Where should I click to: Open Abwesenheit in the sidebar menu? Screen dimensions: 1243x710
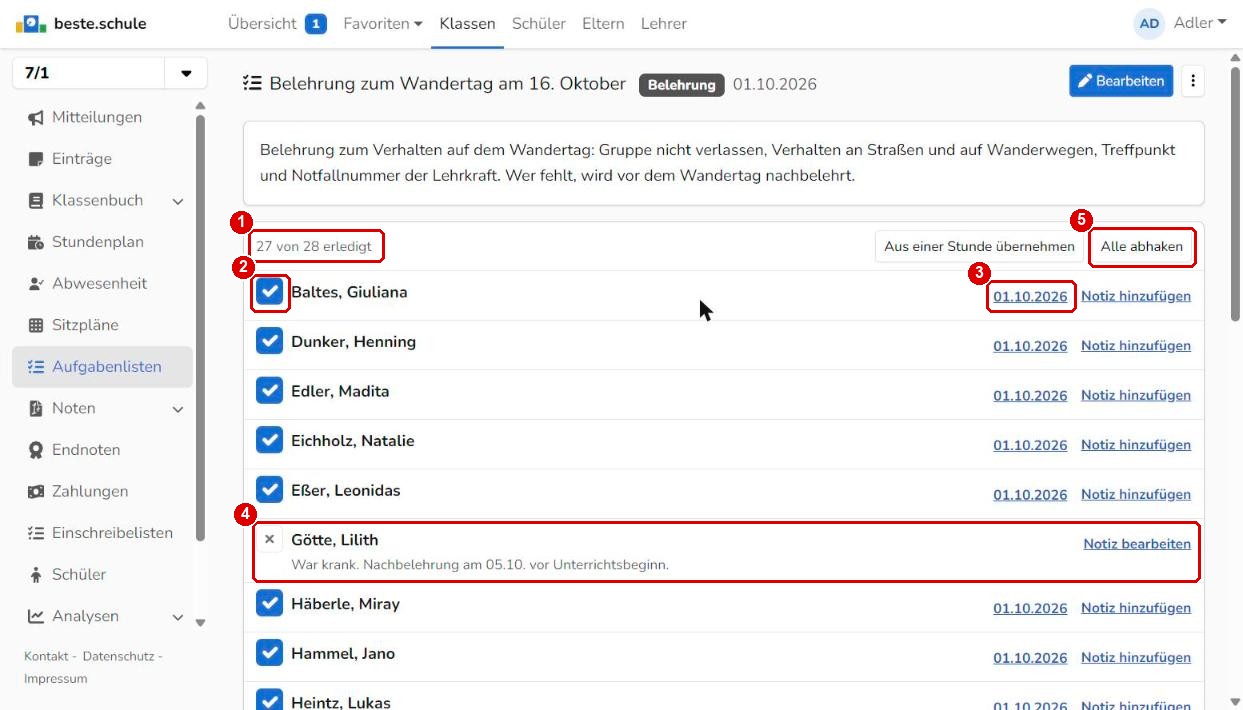coord(102,284)
